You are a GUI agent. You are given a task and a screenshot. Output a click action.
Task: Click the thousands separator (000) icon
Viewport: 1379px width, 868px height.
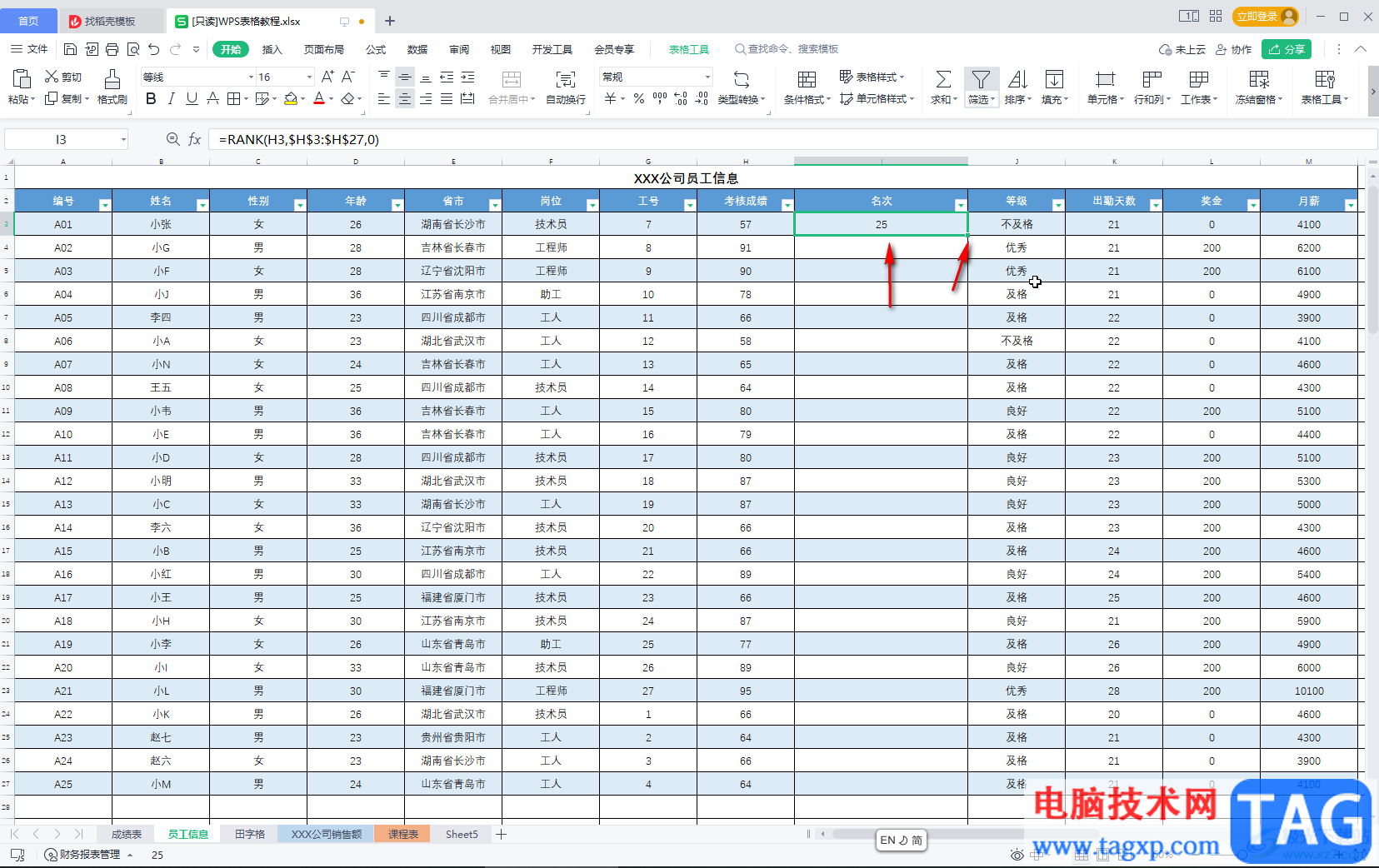pos(660,98)
